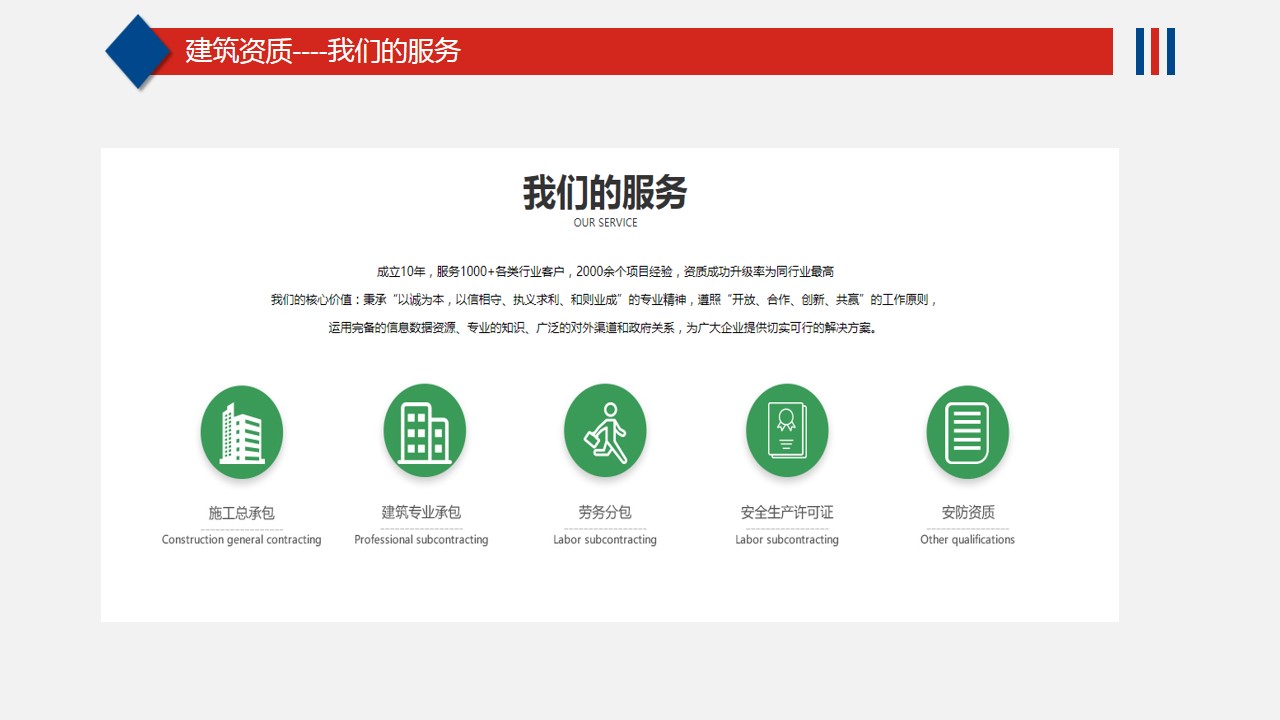
Task: Click the blue diamond logo in header
Action: [x=139, y=51]
